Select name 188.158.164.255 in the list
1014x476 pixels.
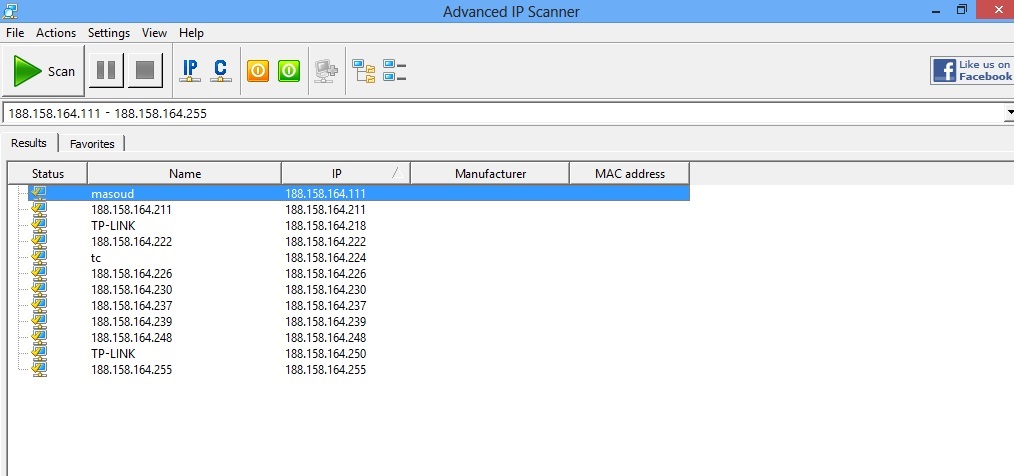click(x=131, y=369)
